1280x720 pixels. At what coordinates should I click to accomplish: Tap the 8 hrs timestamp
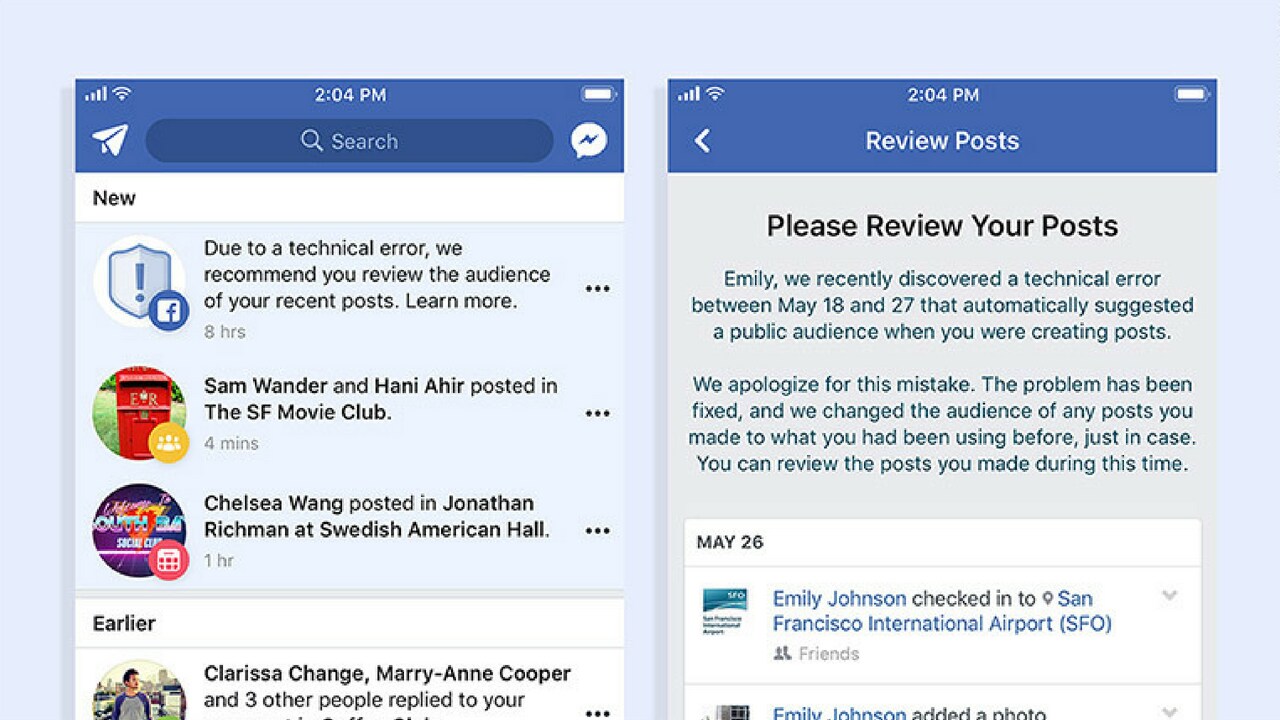[x=224, y=331]
